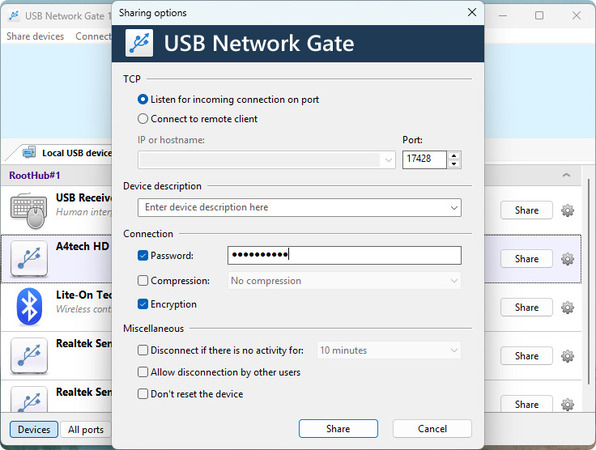Click the RootHub#1 group label

[x=35, y=175]
